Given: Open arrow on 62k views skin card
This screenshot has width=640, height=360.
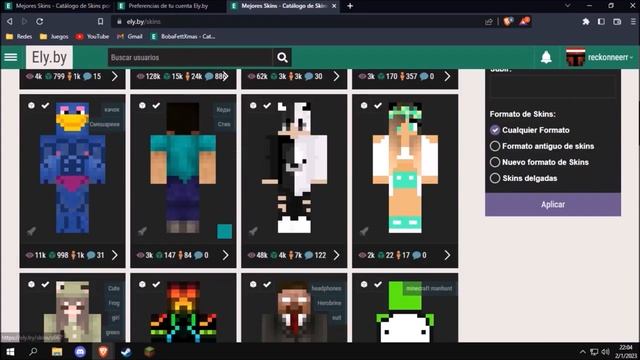Looking at the screenshot, I should [x=336, y=76].
